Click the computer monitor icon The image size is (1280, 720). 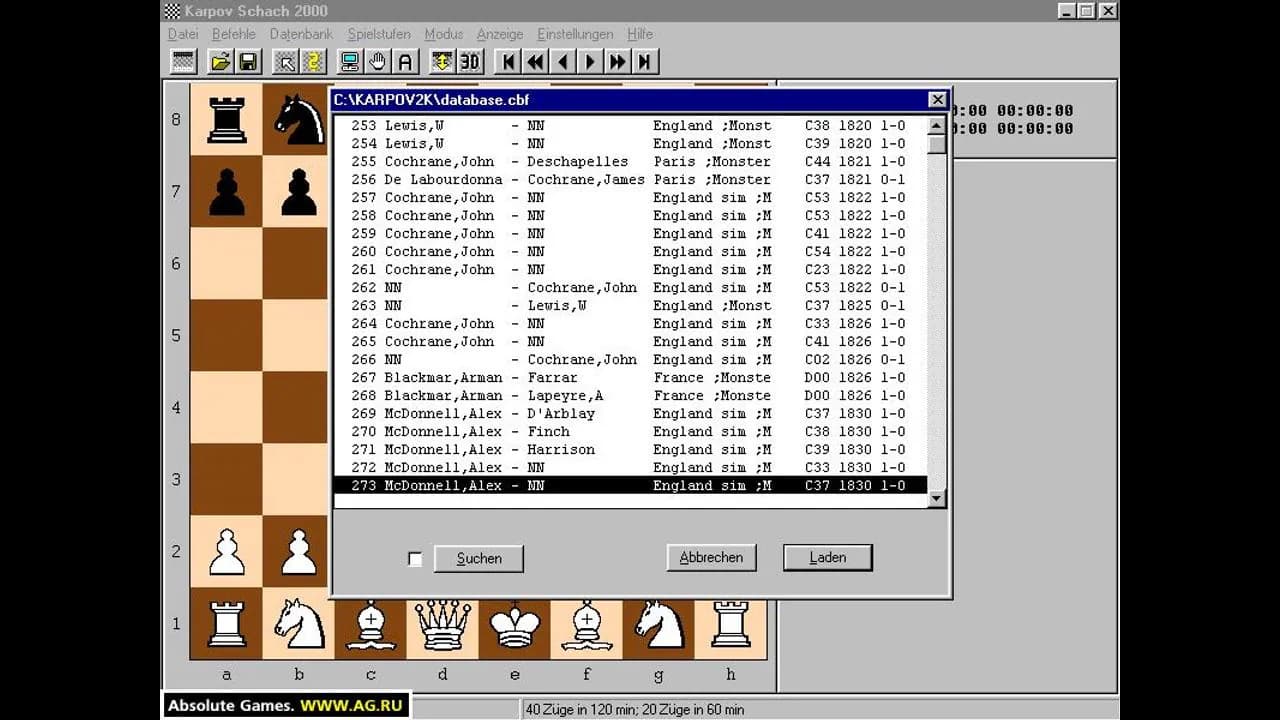(350, 62)
